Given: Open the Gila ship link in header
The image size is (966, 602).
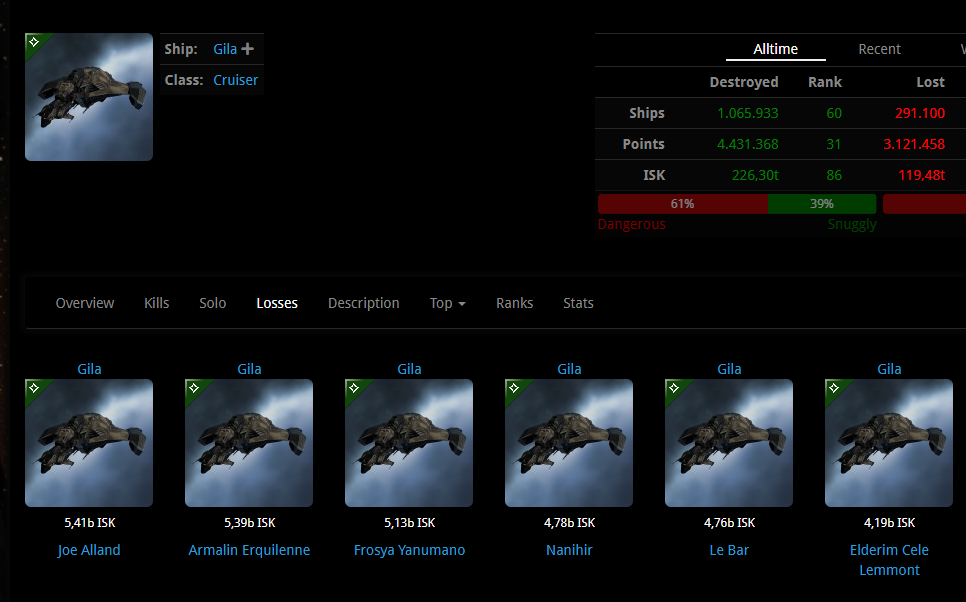Looking at the screenshot, I should tap(225, 49).
